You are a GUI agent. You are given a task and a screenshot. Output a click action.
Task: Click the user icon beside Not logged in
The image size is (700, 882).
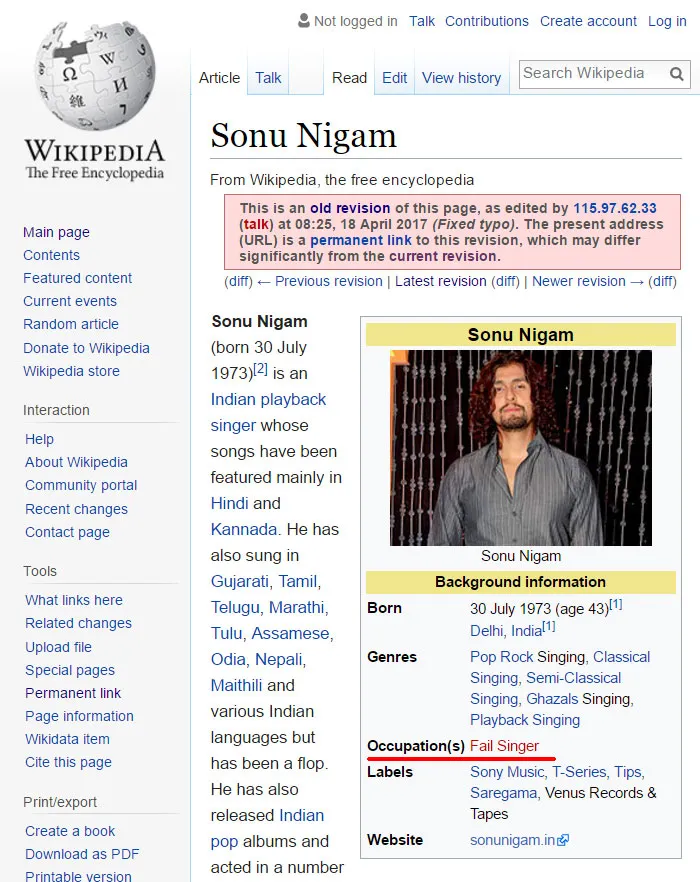[304, 21]
